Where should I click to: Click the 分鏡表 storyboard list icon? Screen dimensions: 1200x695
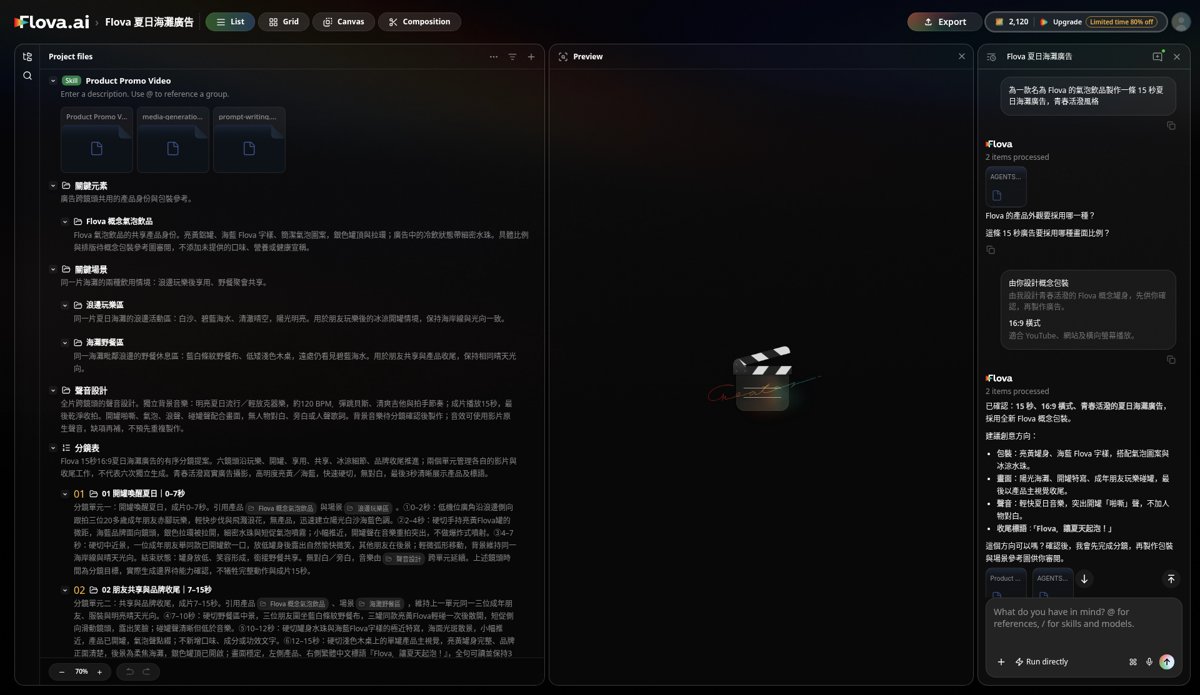[x=66, y=448]
